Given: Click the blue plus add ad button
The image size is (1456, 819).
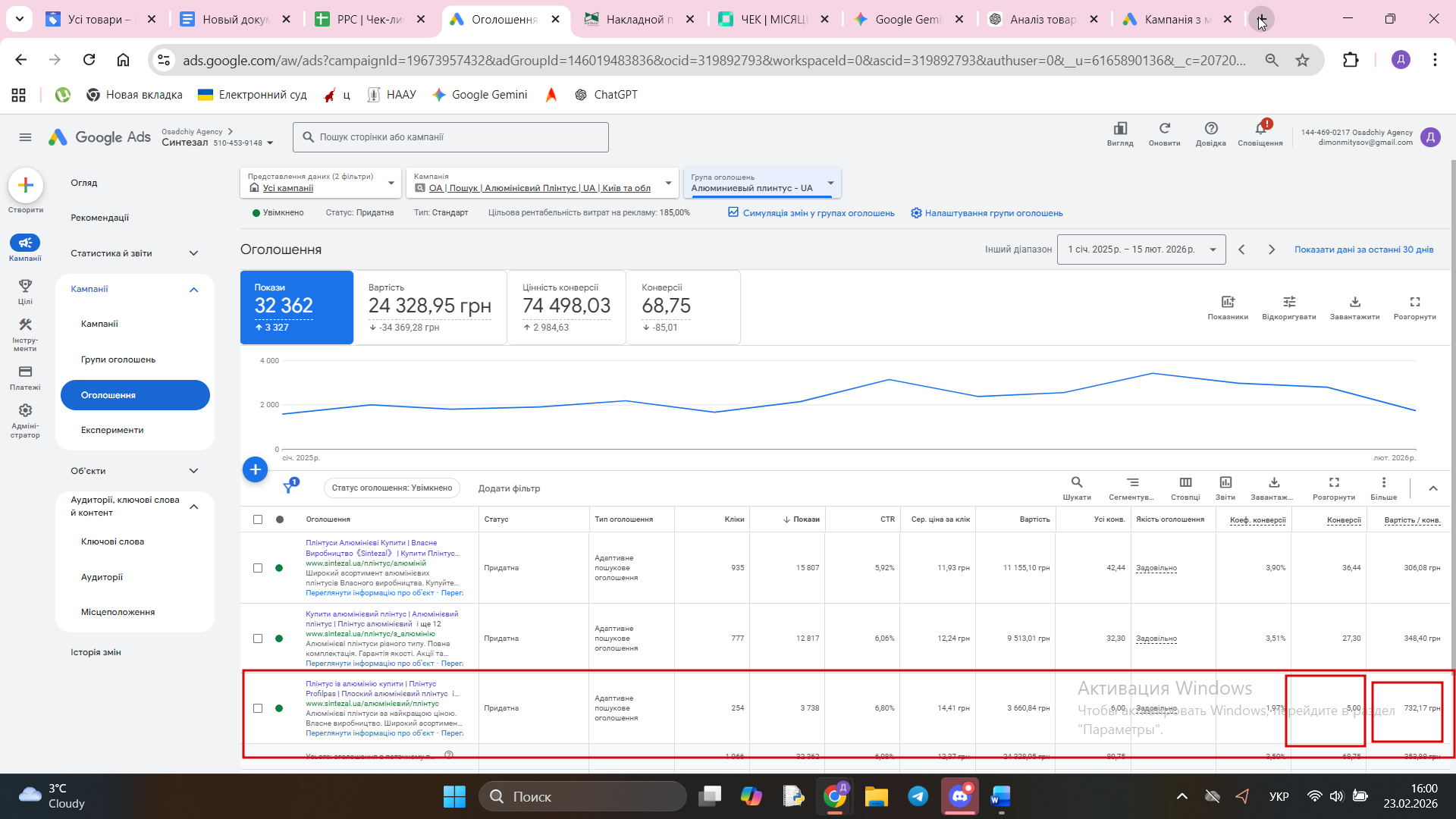Looking at the screenshot, I should click(255, 469).
